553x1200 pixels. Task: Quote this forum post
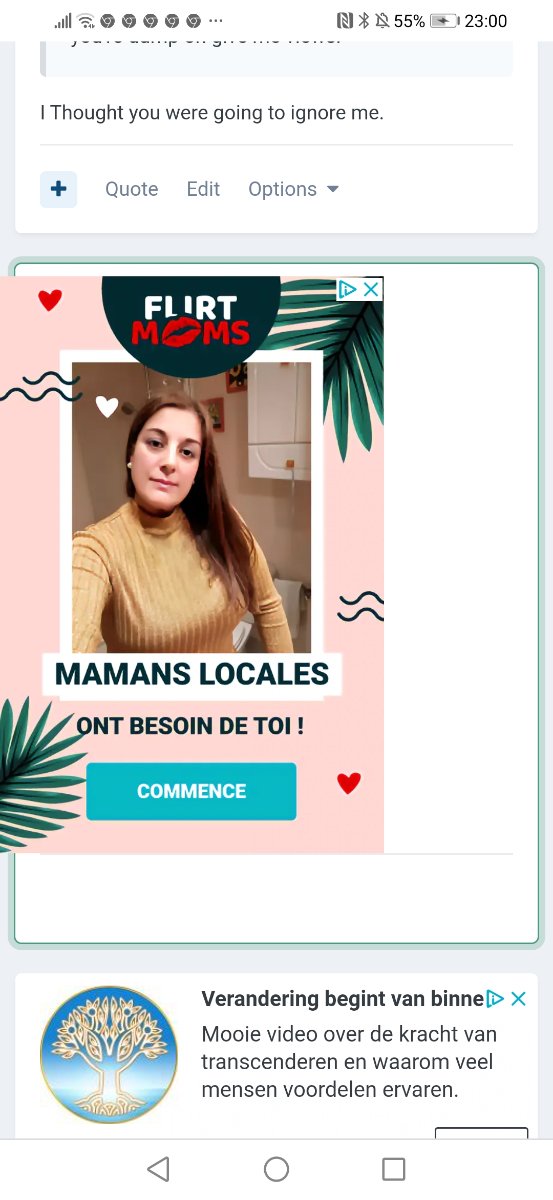[x=132, y=189]
